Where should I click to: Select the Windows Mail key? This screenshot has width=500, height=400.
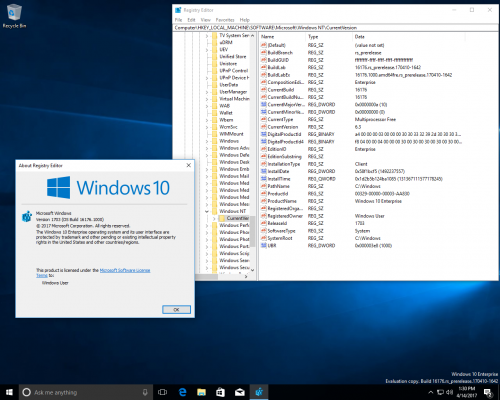[234, 176]
